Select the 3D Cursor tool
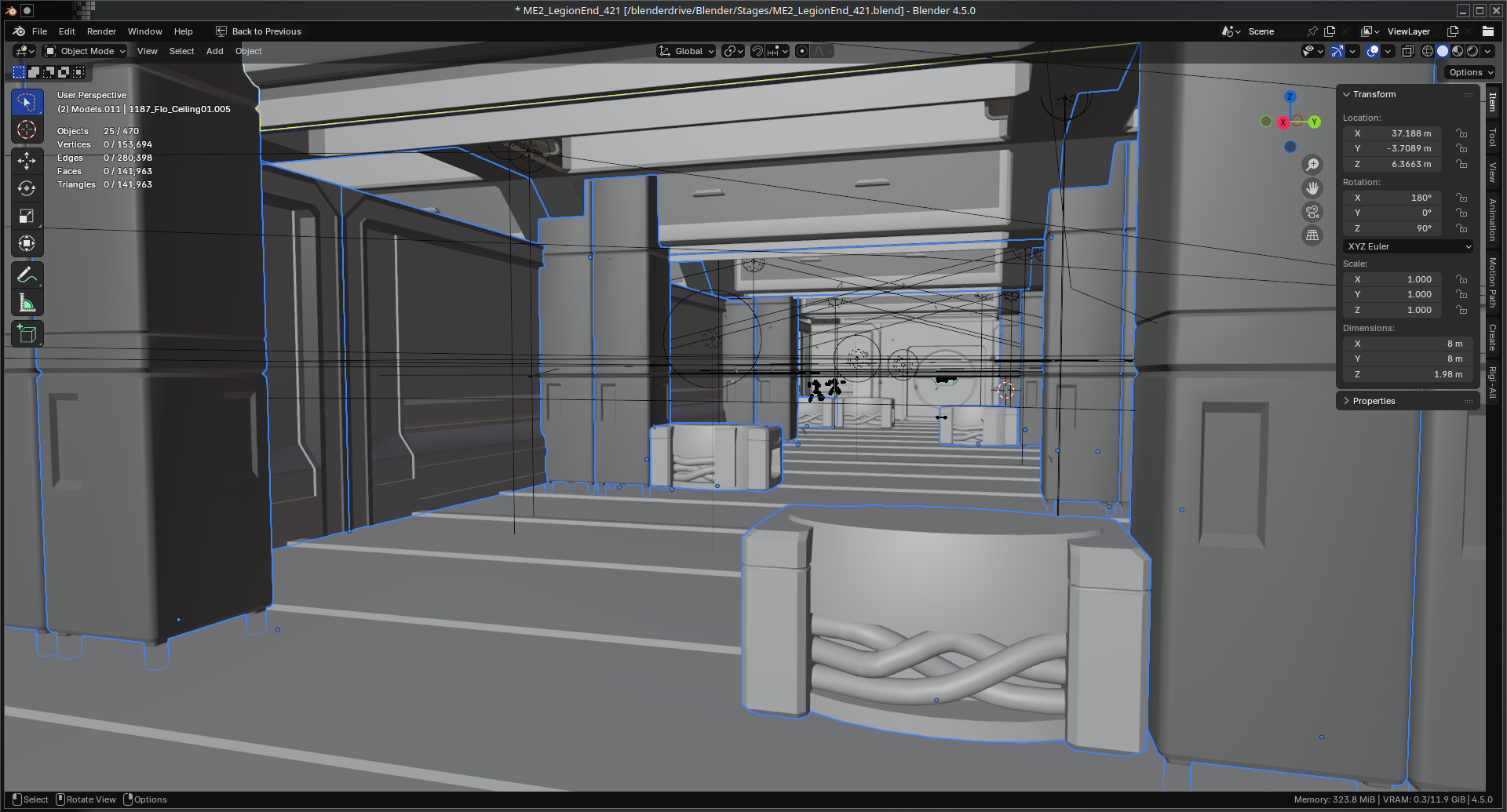Screen dimensions: 1507x812 click(x=27, y=130)
